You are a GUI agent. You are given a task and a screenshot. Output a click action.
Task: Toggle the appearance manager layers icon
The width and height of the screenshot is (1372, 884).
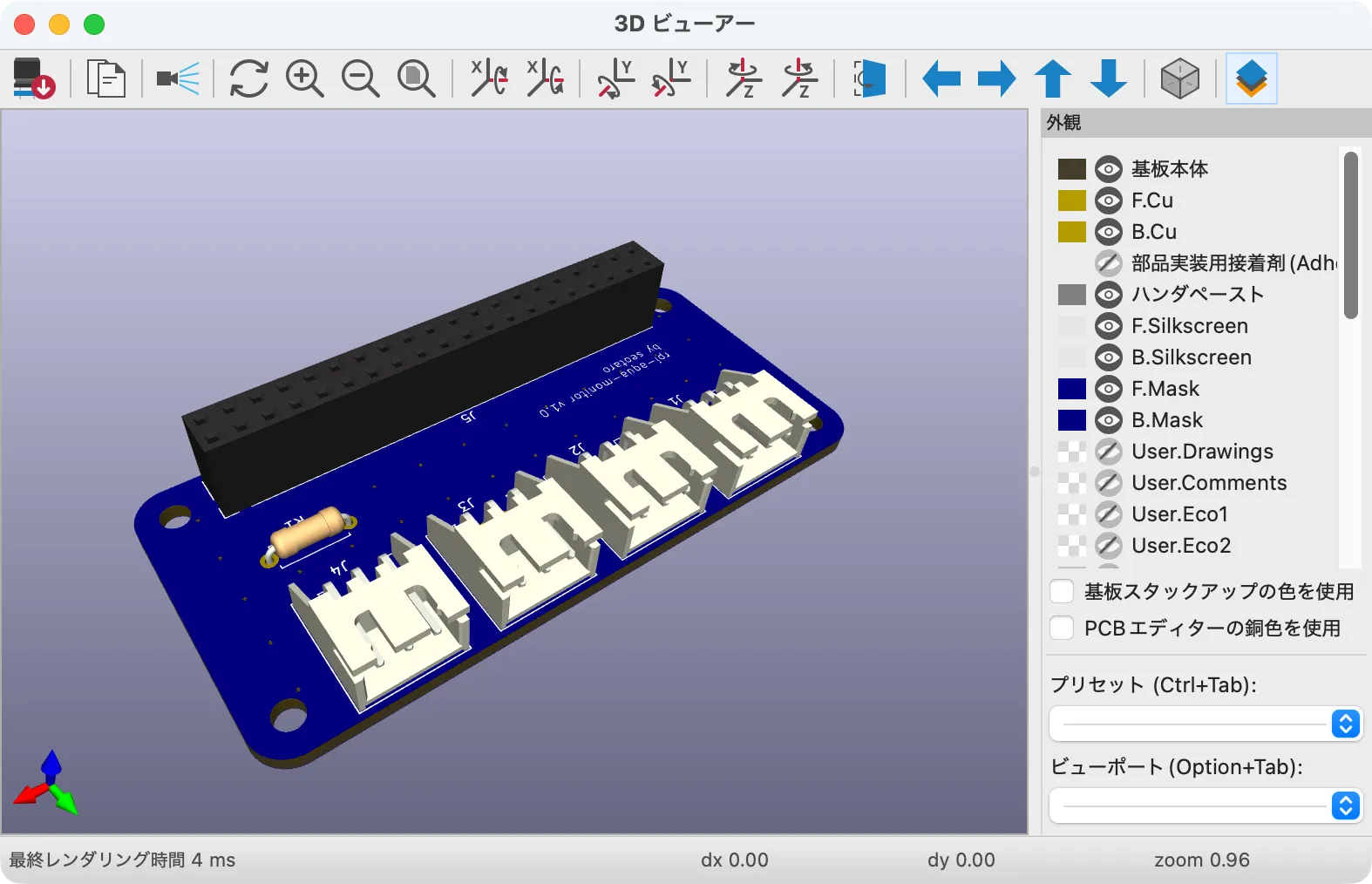pyautogui.click(x=1252, y=78)
